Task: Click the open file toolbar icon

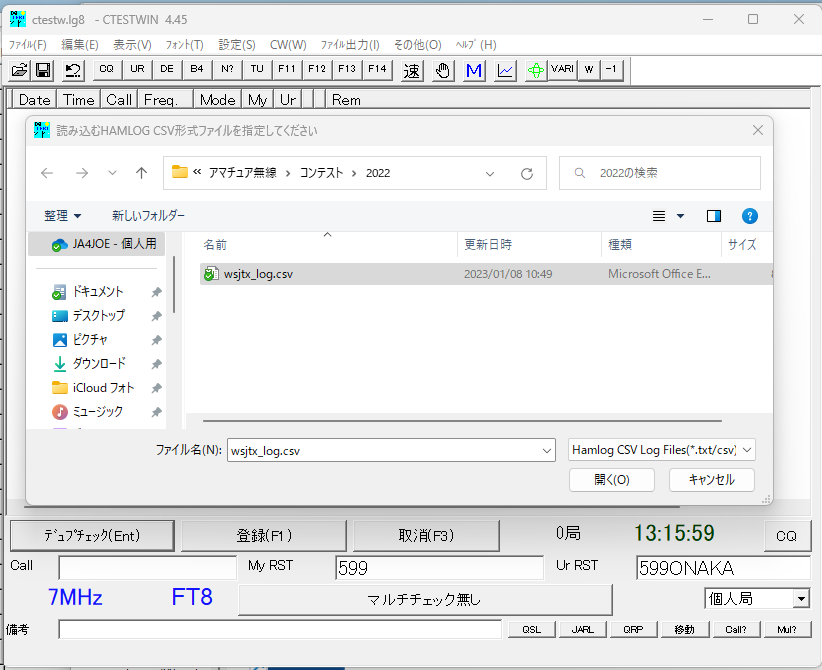Action: [x=19, y=70]
